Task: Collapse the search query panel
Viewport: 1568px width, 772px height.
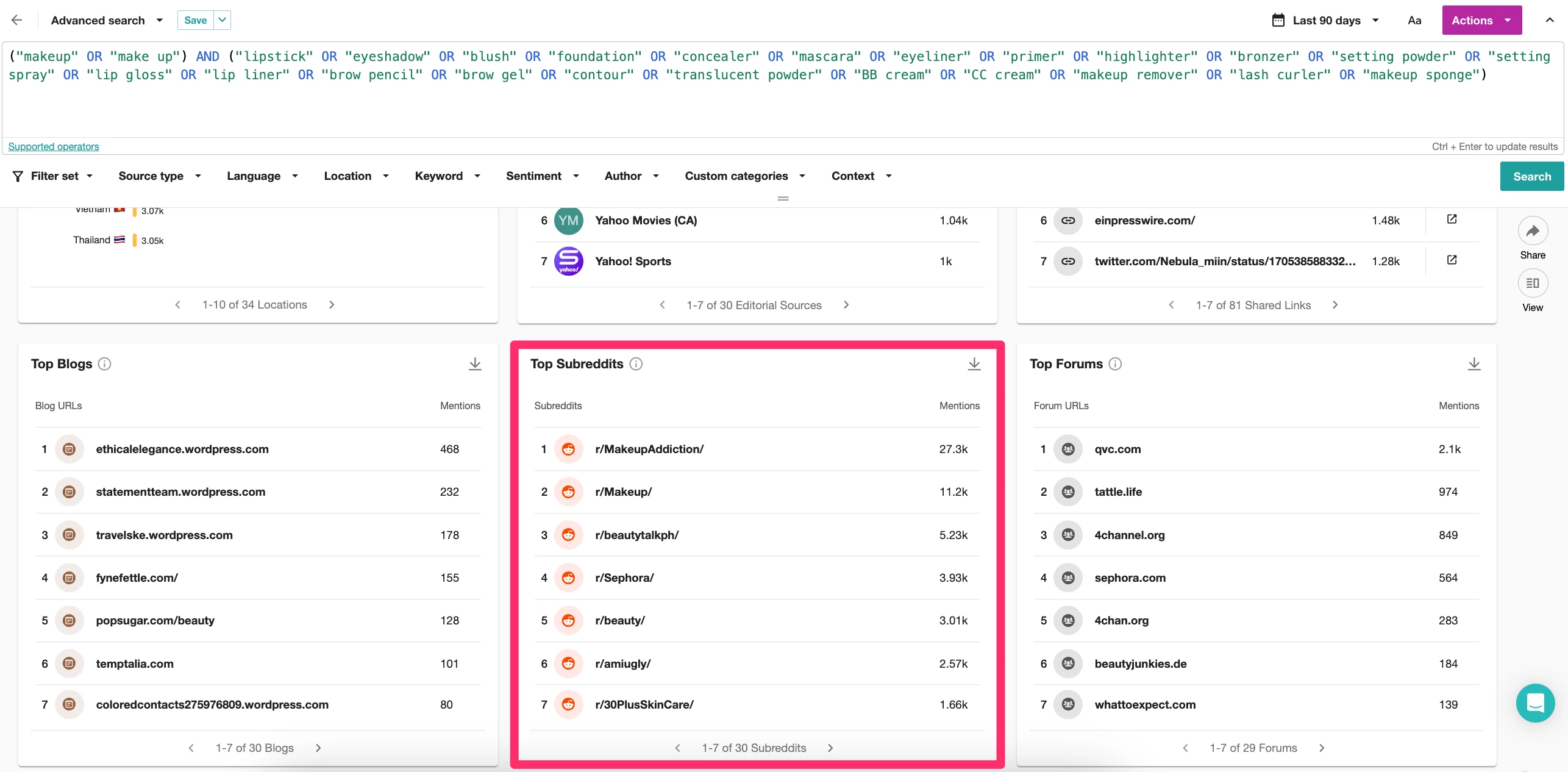Action: click(1549, 20)
